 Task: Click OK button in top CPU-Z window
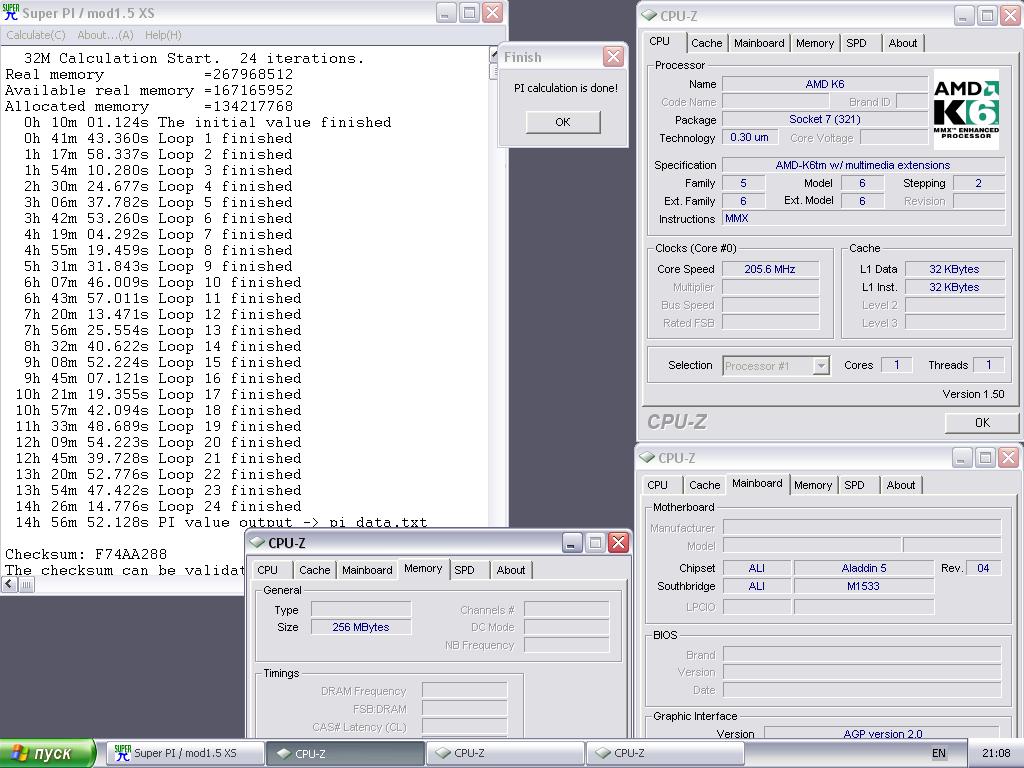(x=982, y=423)
